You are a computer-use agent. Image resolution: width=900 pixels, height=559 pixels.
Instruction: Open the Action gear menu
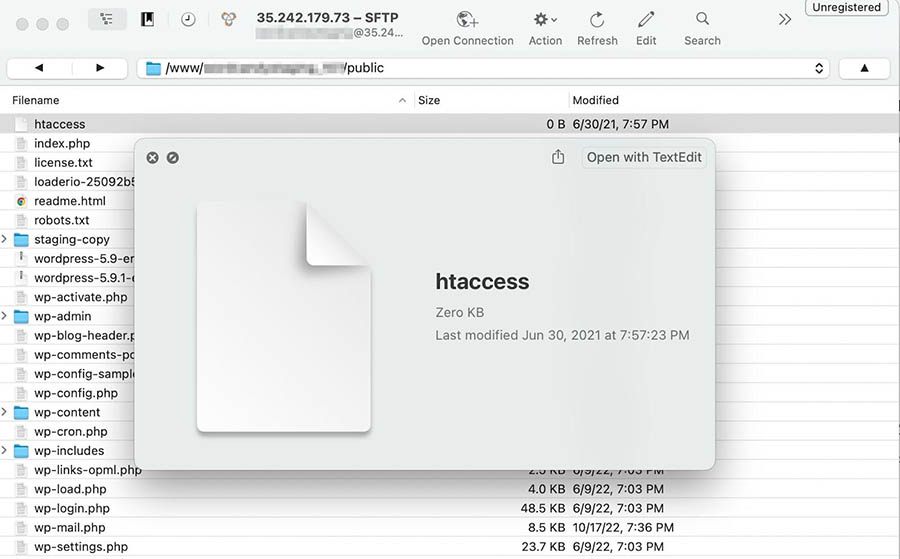click(x=545, y=21)
